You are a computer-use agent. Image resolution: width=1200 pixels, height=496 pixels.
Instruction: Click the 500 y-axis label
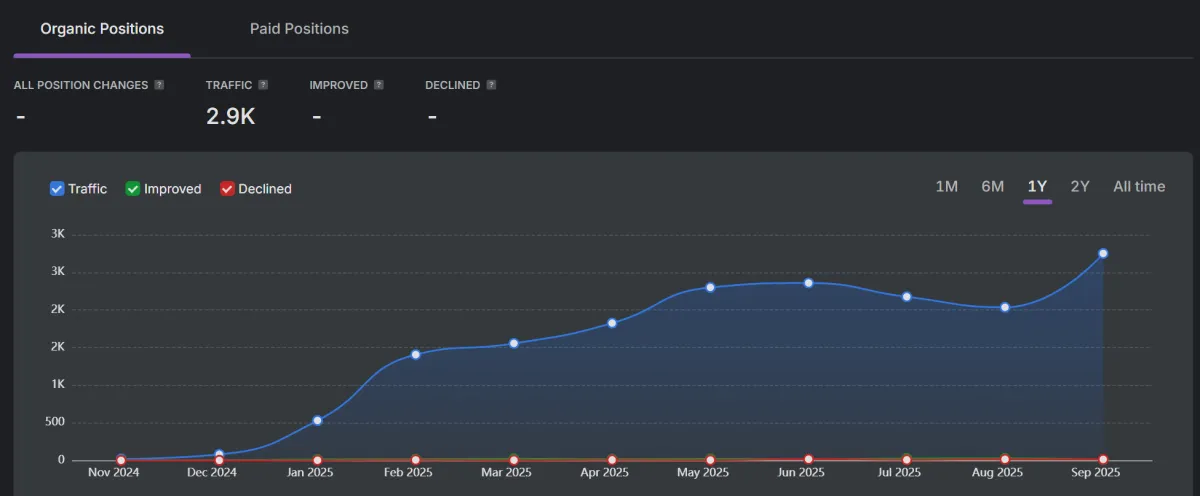pyautogui.click(x=53, y=422)
